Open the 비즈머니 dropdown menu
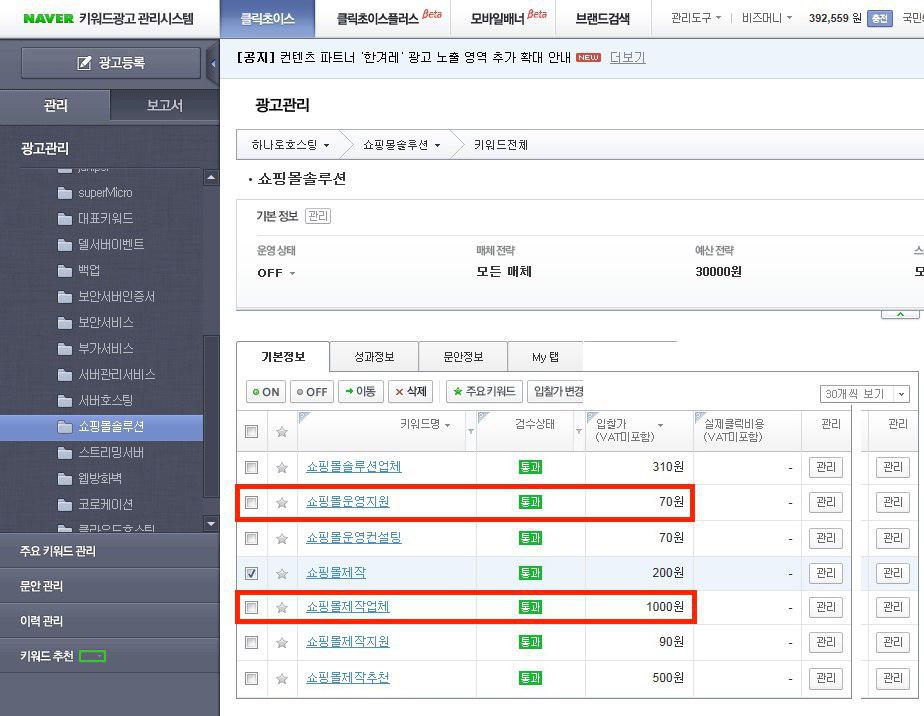The height and width of the screenshot is (716, 924). click(767, 18)
